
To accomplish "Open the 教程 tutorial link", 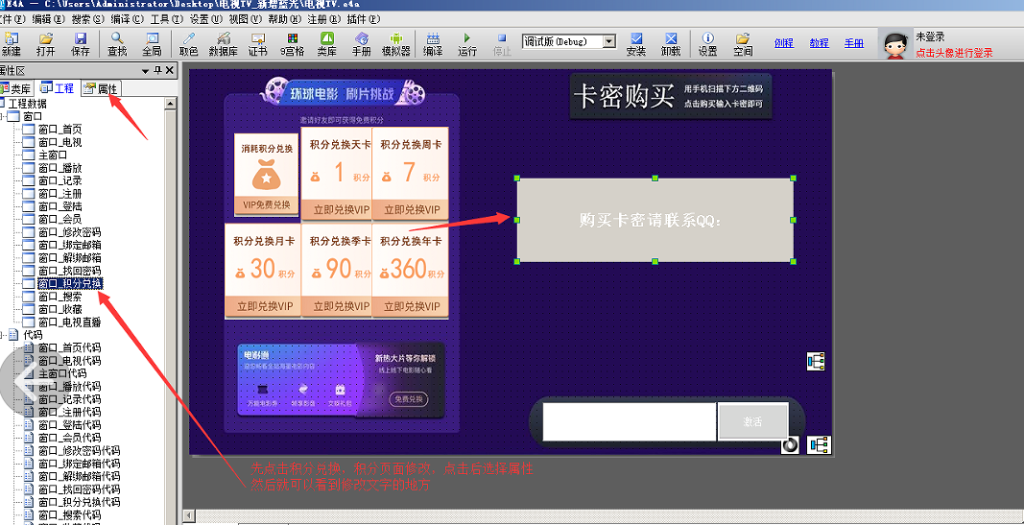I will [x=819, y=43].
